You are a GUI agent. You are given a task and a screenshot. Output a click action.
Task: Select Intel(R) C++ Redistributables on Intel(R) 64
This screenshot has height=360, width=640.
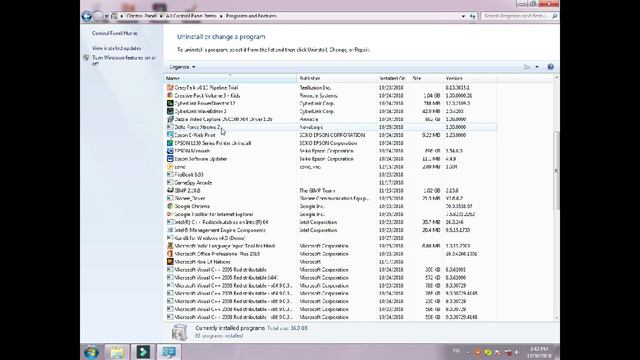click(221, 222)
